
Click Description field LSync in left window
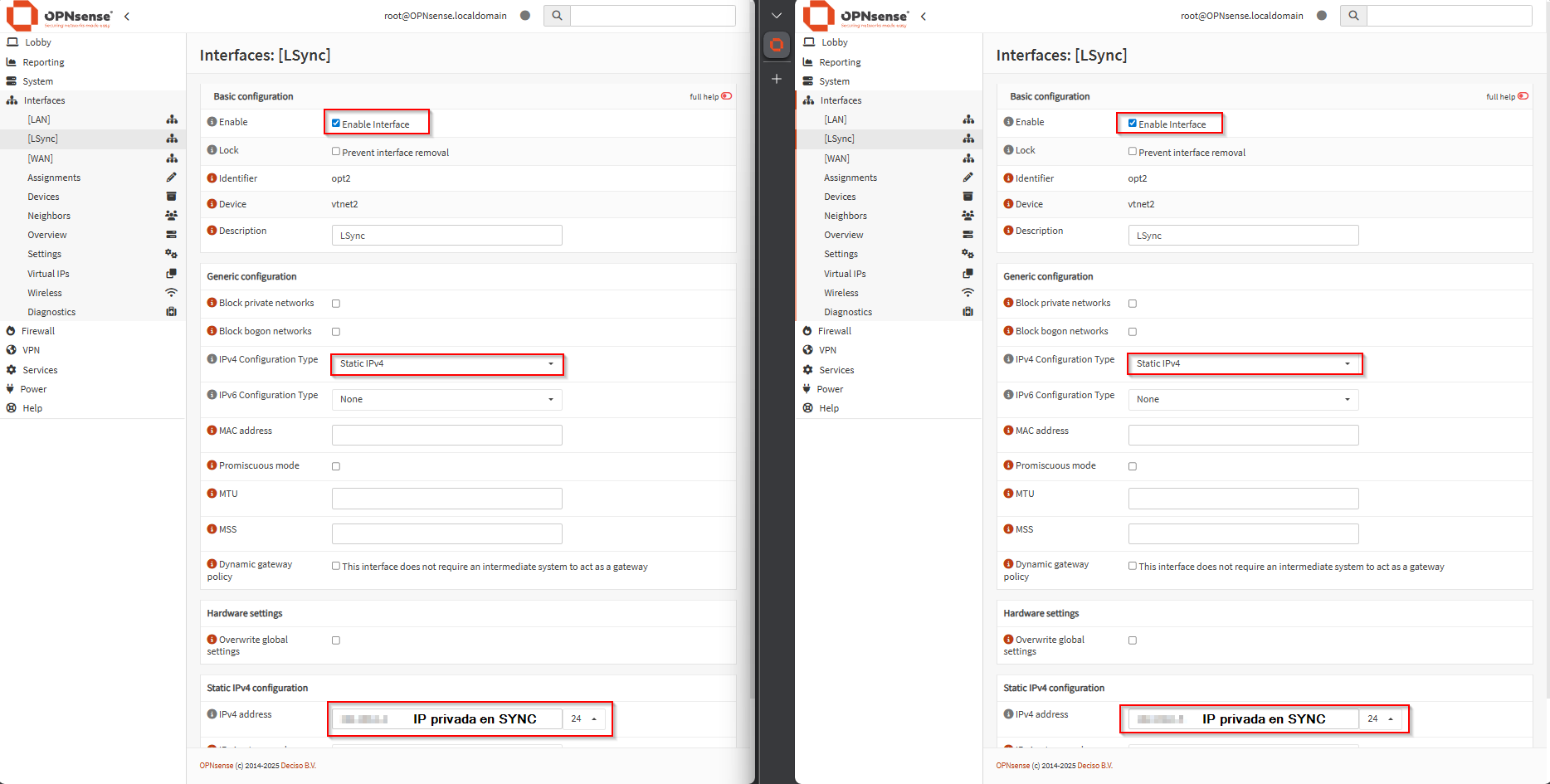pos(447,236)
